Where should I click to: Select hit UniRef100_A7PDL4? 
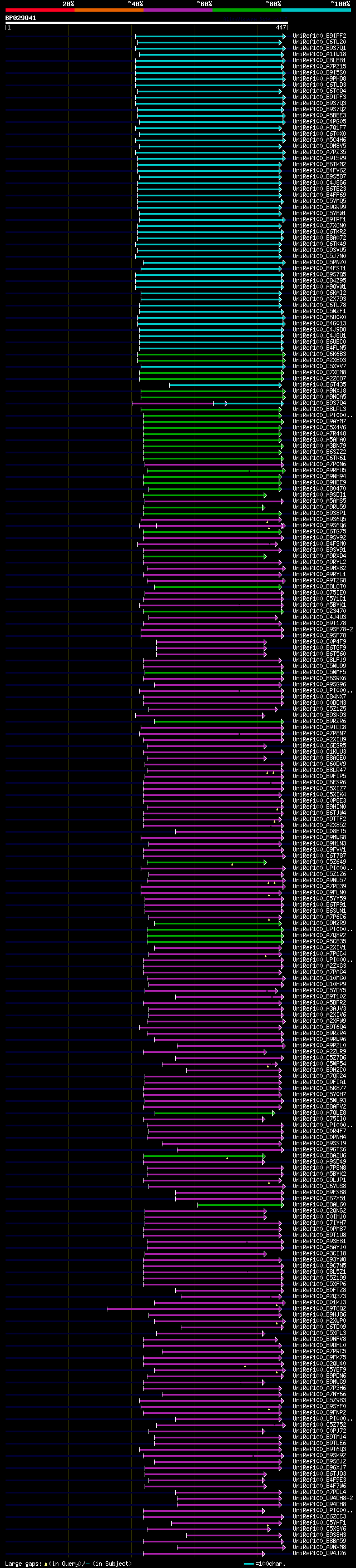[x=319, y=1492]
